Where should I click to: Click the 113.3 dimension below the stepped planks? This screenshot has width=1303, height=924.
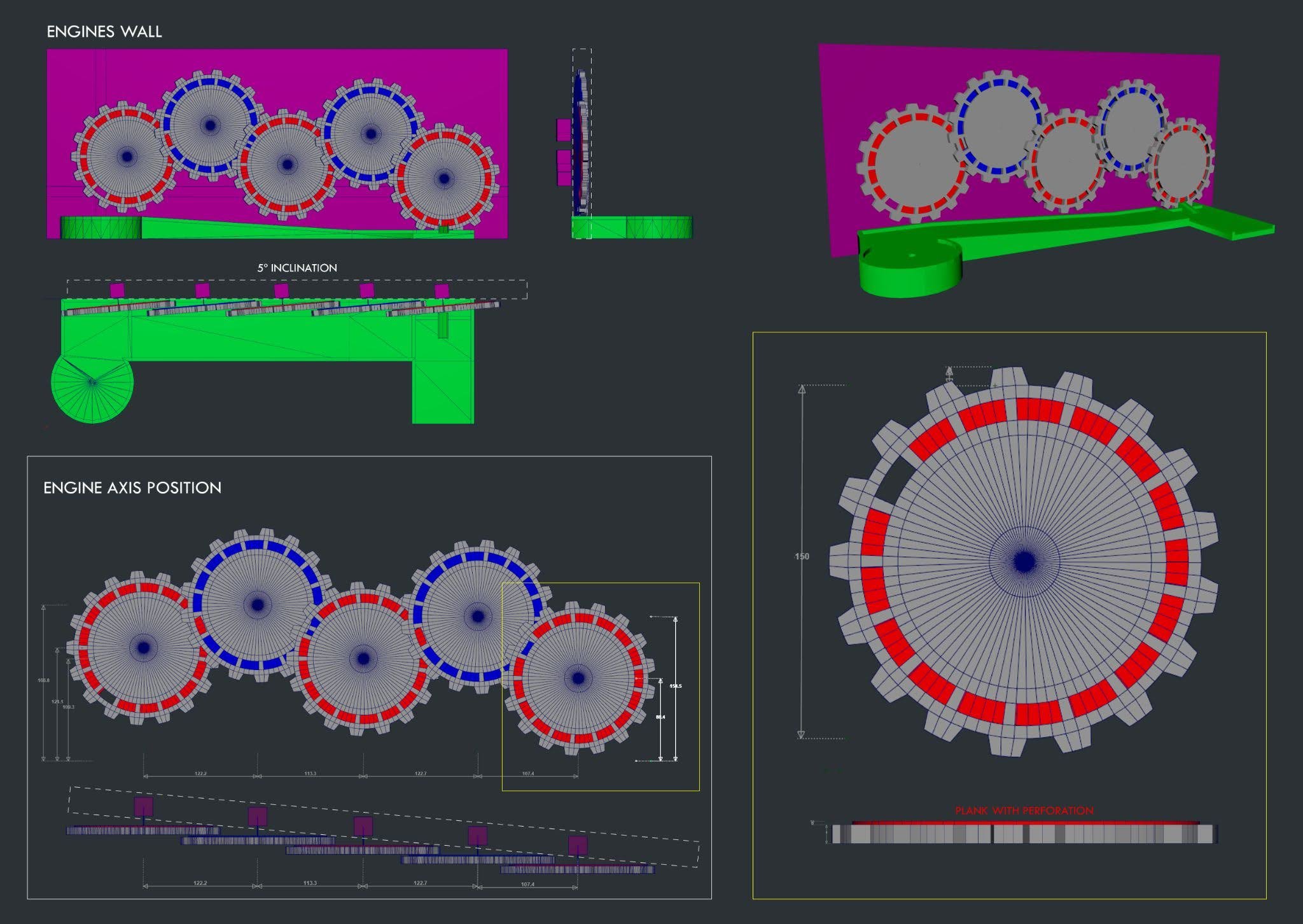click(310, 883)
